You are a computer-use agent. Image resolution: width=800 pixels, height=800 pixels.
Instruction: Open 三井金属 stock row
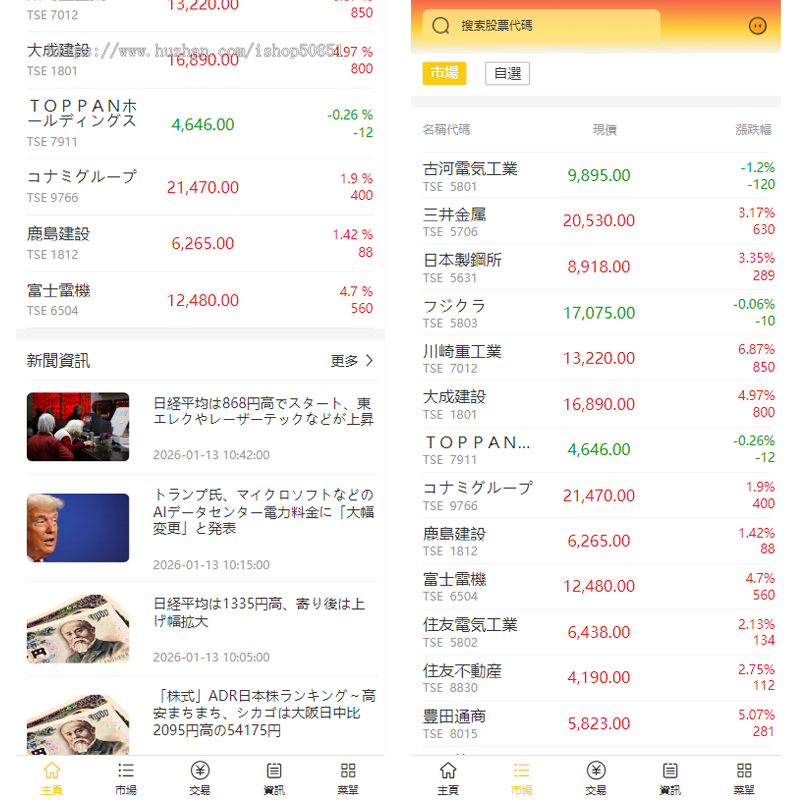(596, 221)
